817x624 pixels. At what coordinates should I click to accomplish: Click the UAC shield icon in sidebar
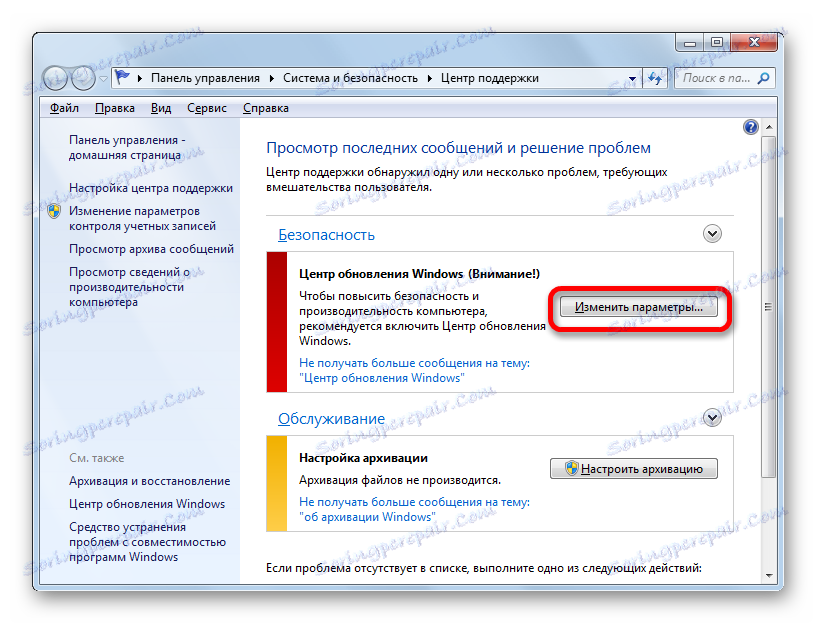click(54, 211)
